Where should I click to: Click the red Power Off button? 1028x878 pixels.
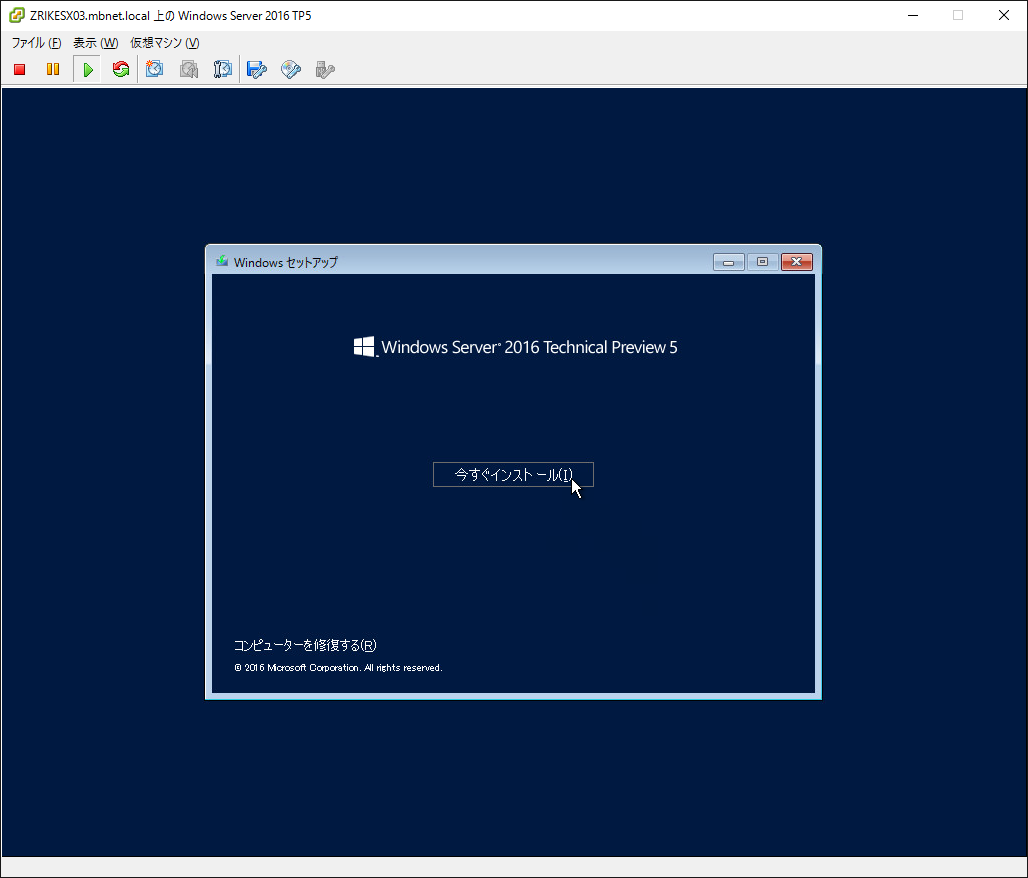coord(19,70)
